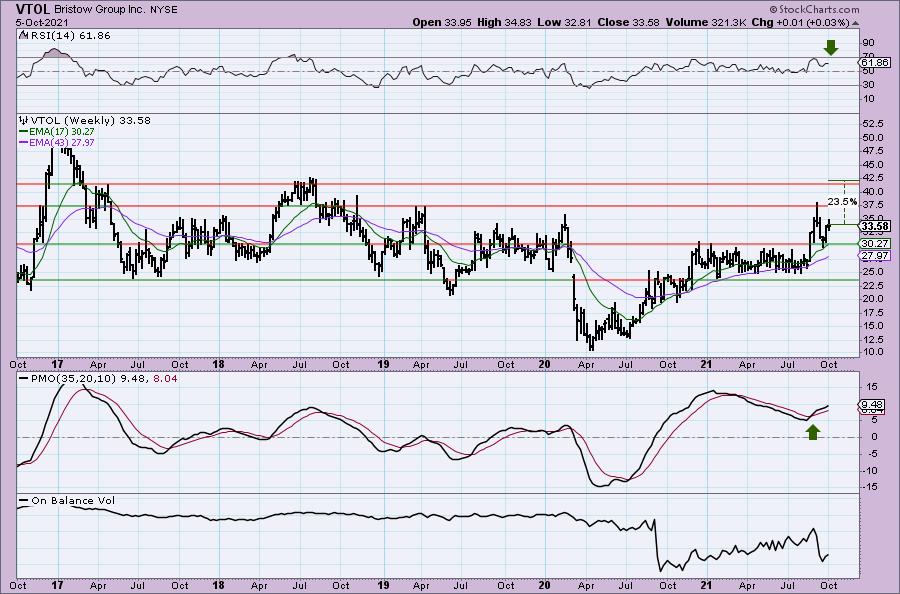Click the EMA(43) 27.97 legend text
Image resolution: width=900 pixels, height=594 pixels.
pyautogui.click(x=61, y=142)
